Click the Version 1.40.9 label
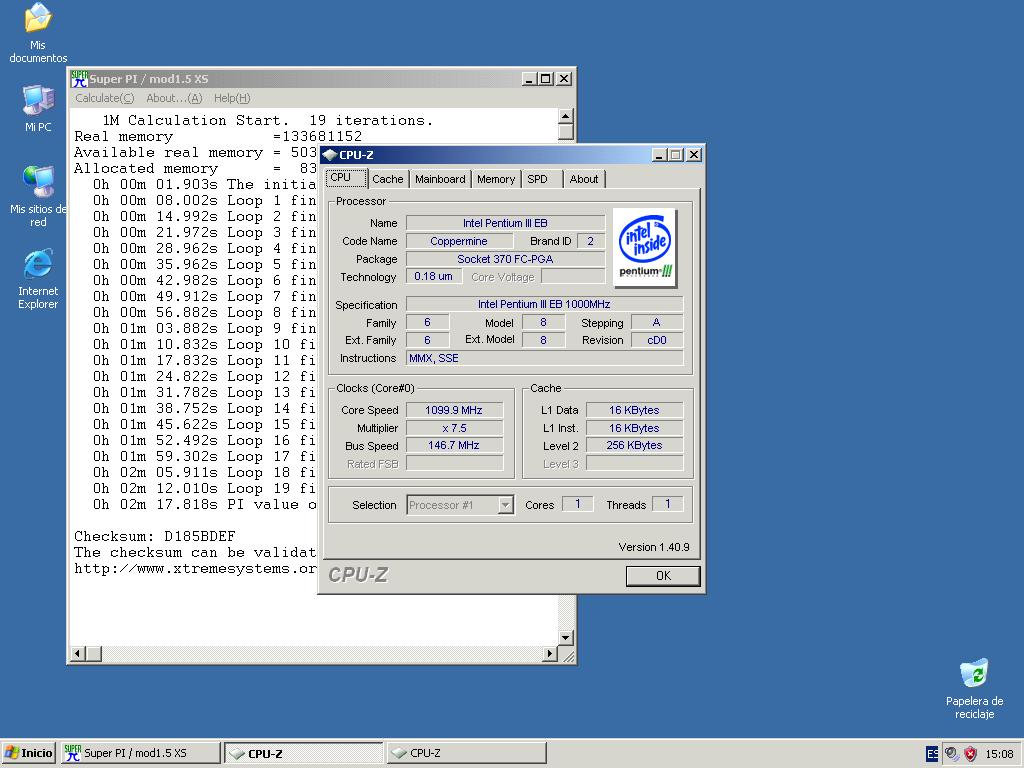This screenshot has width=1024, height=768. point(654,547)
